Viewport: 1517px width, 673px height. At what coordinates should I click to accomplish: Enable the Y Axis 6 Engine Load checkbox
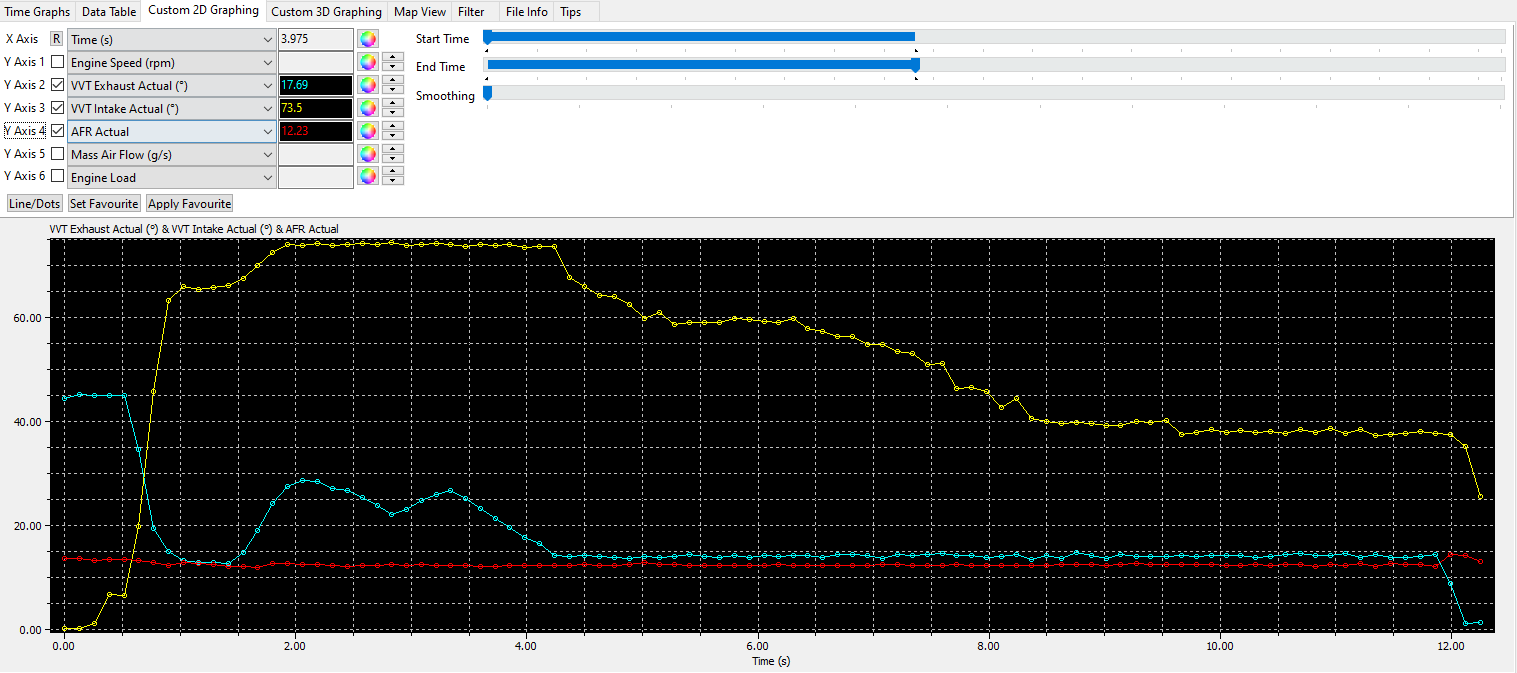coord(57,177)
